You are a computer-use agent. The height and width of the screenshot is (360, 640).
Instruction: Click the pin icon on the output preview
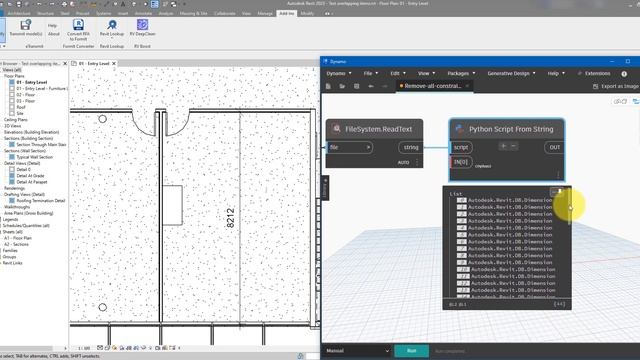[x=560, y=191]
